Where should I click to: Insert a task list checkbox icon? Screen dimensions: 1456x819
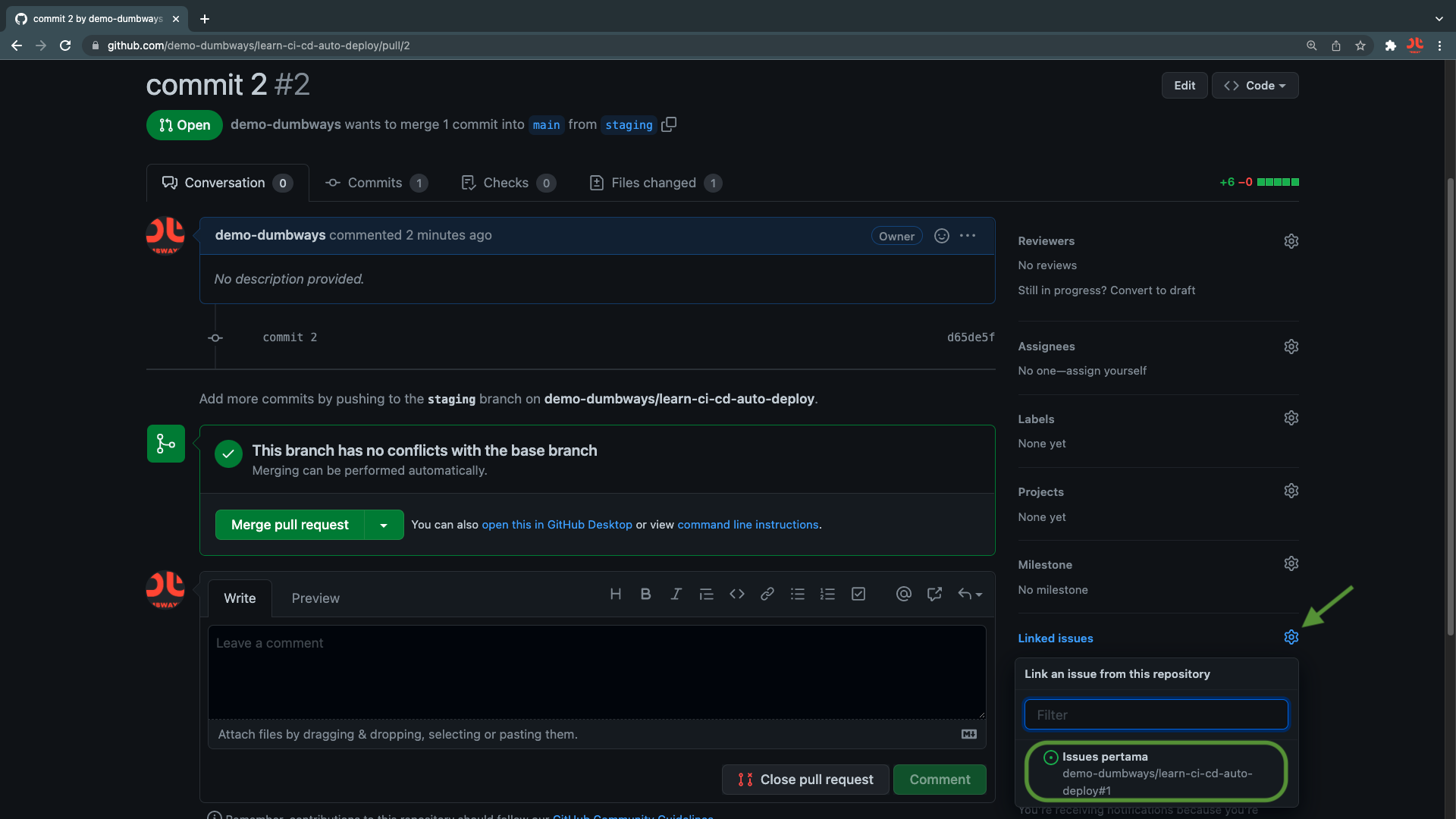[858, 594]
